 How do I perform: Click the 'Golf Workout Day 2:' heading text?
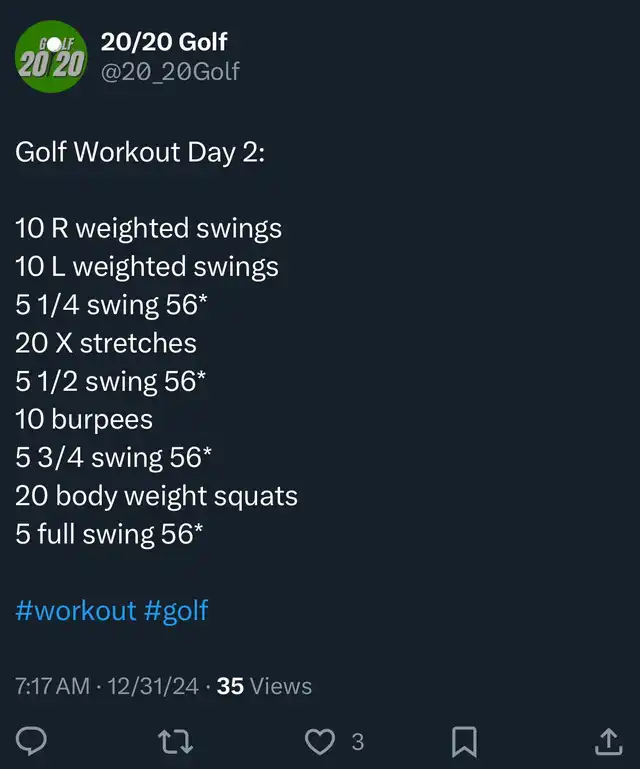coord(140,153)
